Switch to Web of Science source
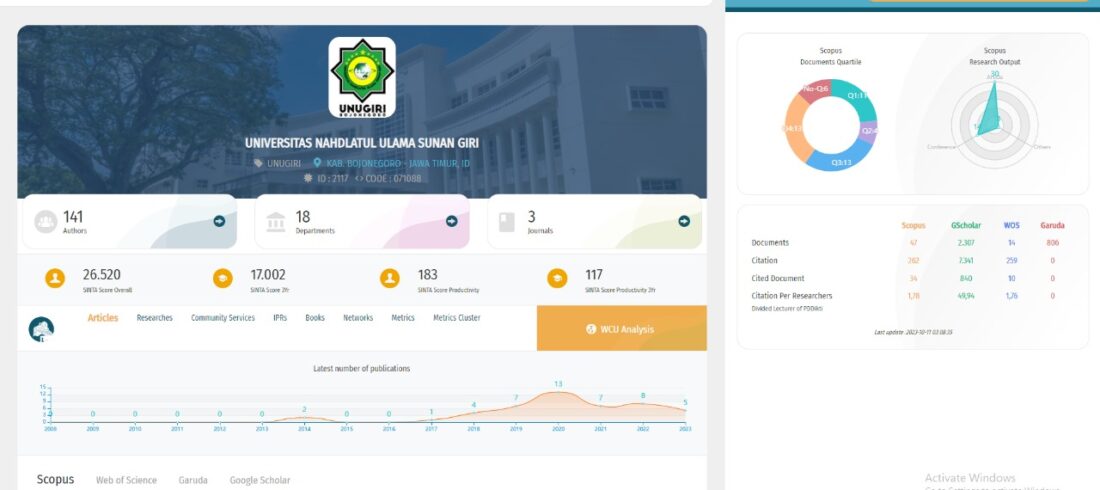 126,480
